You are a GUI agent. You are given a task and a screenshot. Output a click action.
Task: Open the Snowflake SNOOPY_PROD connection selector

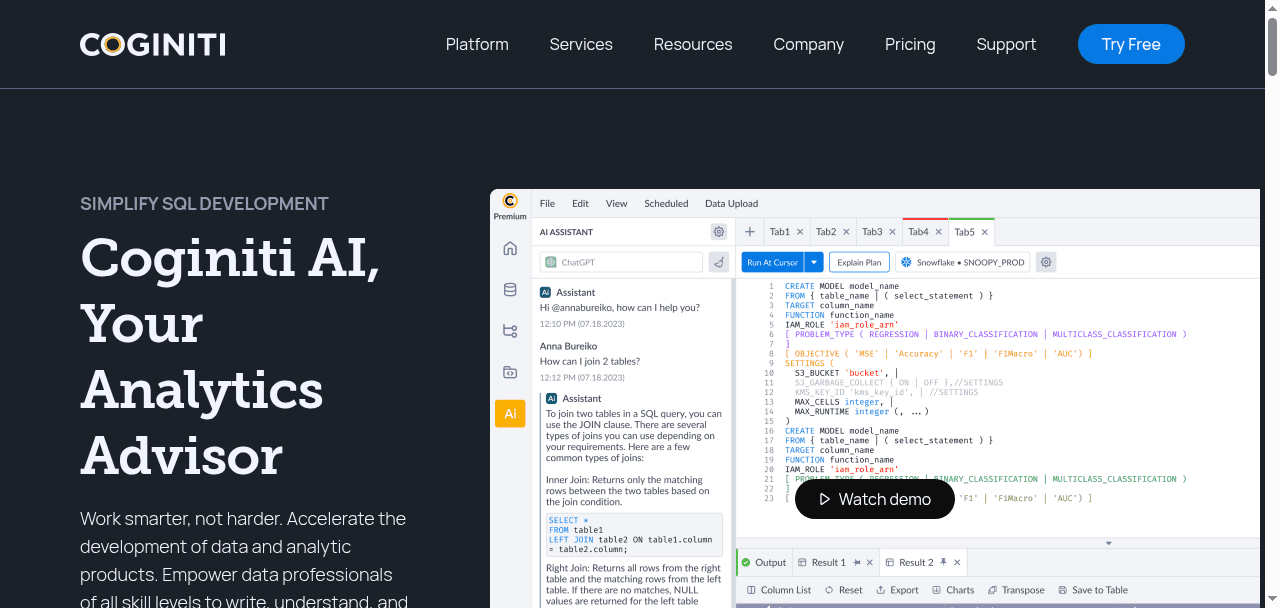(x=962, y=262)
